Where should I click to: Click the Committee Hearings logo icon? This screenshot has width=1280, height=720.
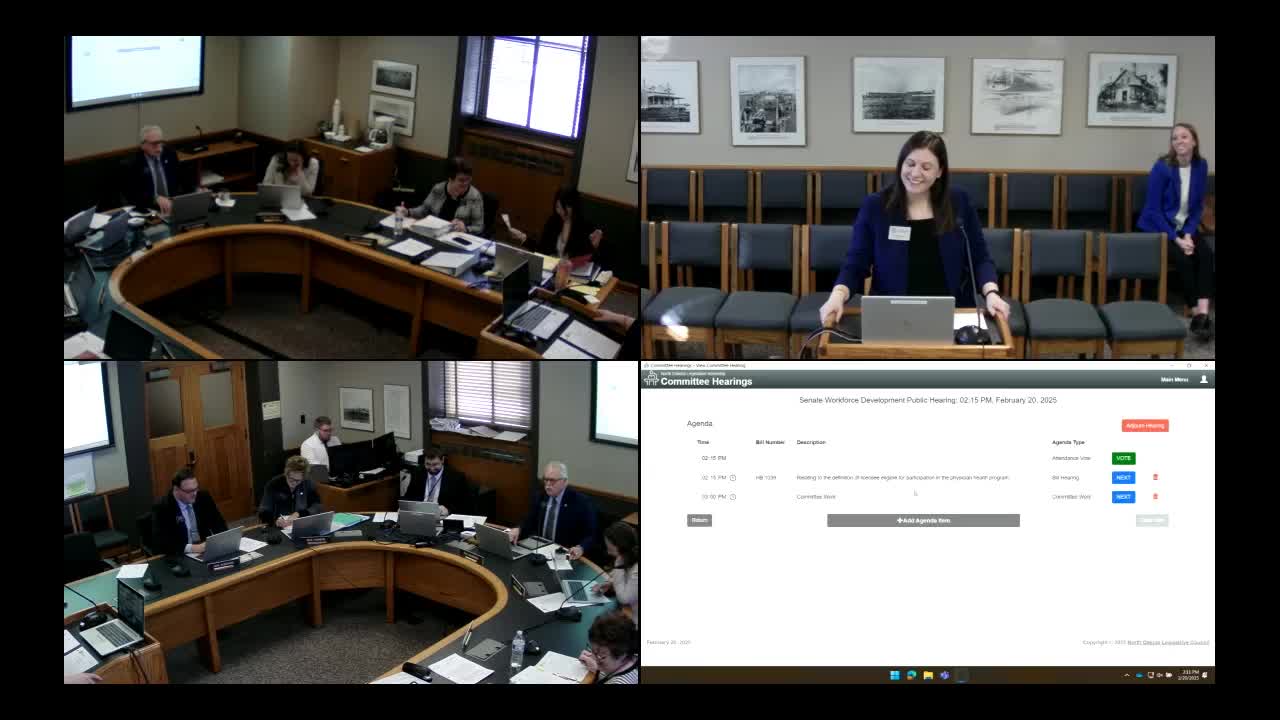click(x=651, y=379)
